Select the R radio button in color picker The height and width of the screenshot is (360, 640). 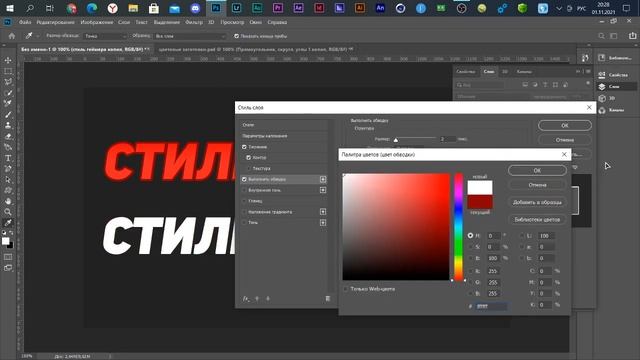470,271
